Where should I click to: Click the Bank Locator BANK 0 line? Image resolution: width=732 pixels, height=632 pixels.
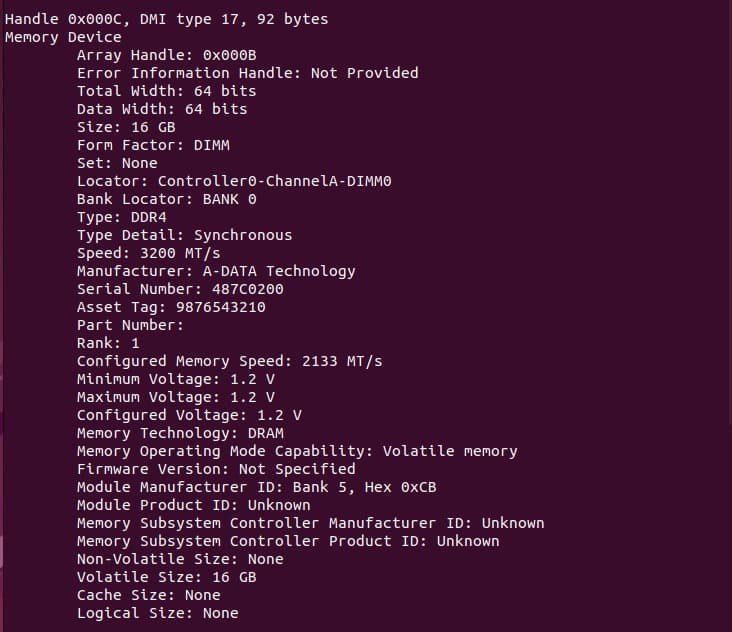pyautogui.click(x=167, y=199)
